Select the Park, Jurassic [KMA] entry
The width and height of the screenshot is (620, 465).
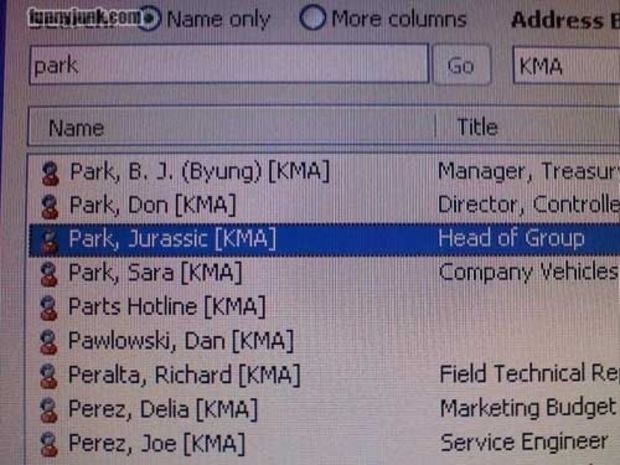tap(171, 239)
